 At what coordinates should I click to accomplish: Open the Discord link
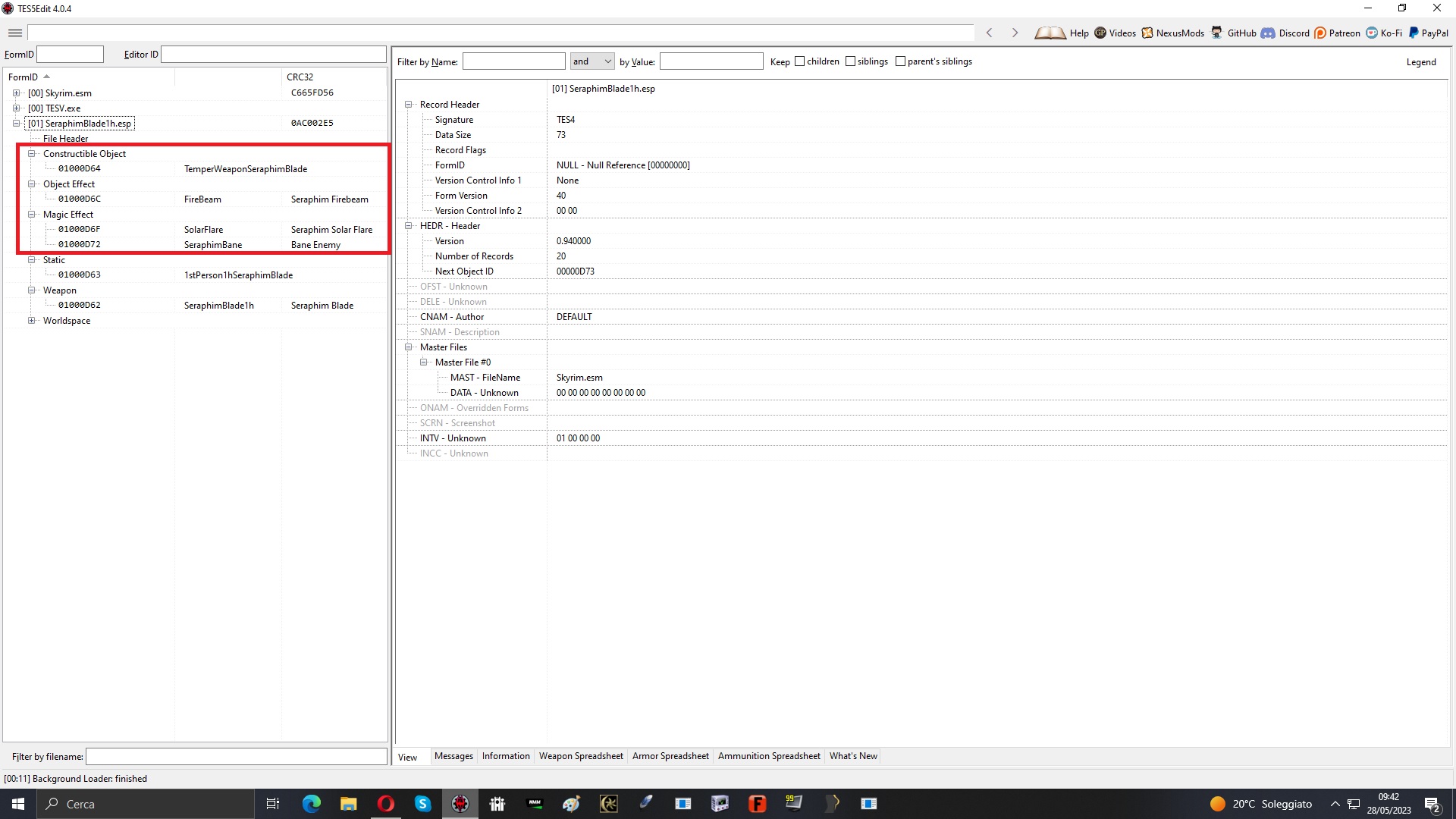[1285, 33]
